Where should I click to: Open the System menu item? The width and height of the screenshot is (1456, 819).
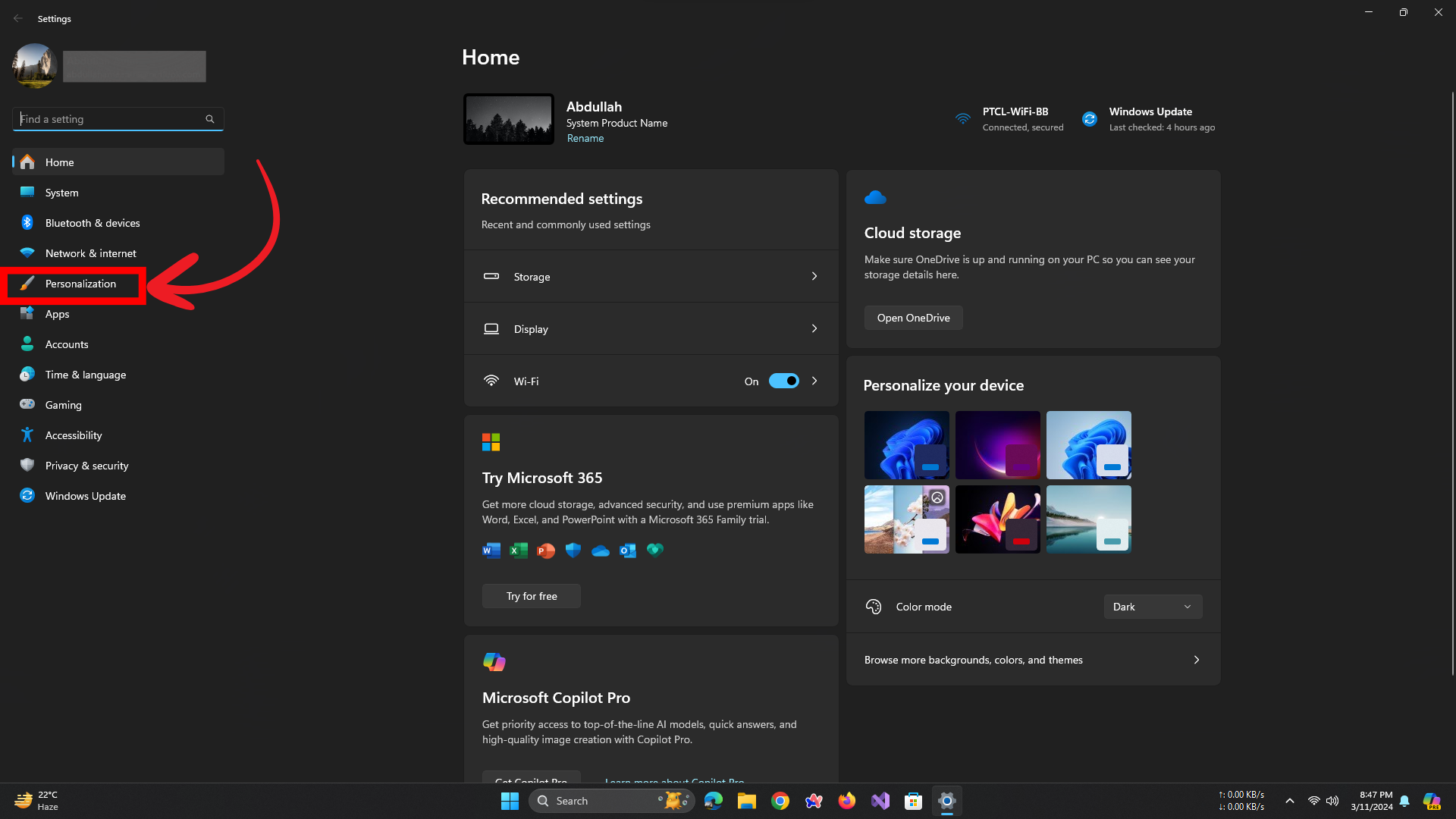(62, 193)
